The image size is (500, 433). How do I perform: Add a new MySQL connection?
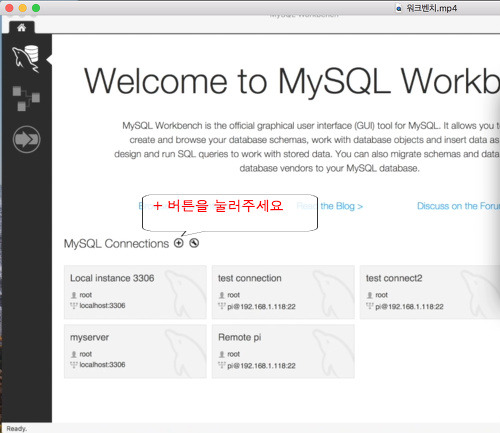[179, 243]
